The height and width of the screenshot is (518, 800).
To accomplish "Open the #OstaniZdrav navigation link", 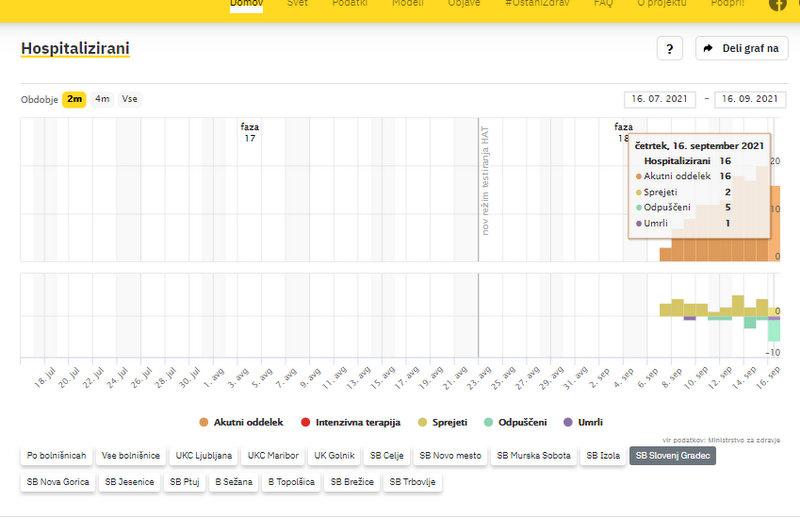I will click(x=537, y=4).
